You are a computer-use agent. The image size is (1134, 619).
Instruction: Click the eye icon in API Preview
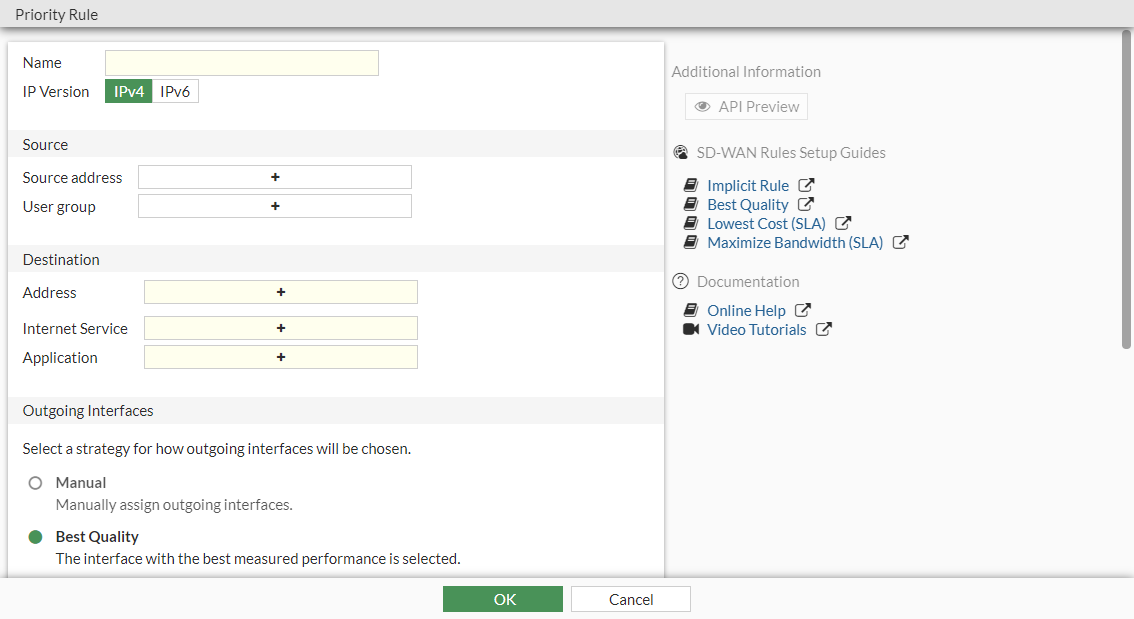[703, 107]
